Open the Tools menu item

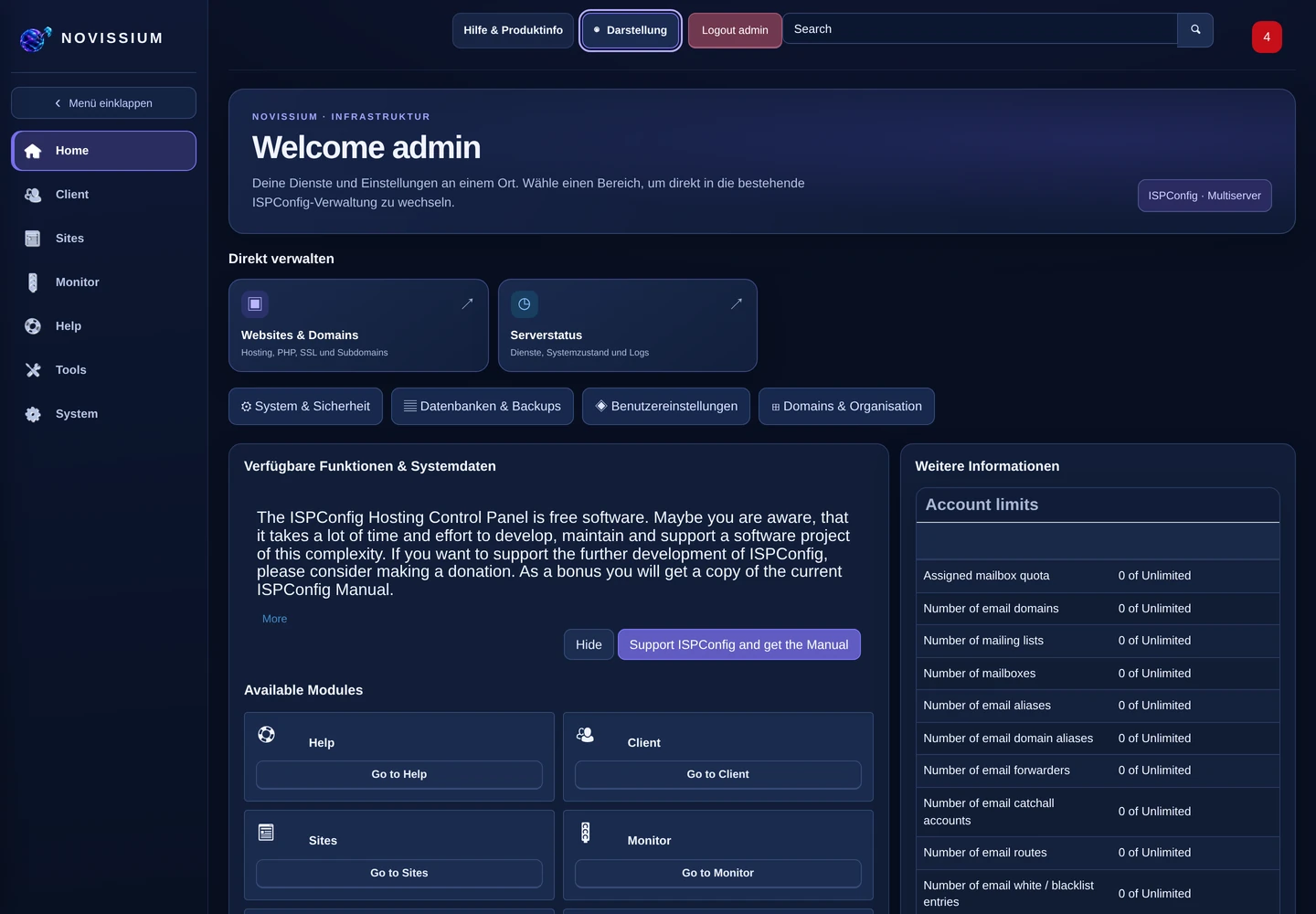point(103,370)
